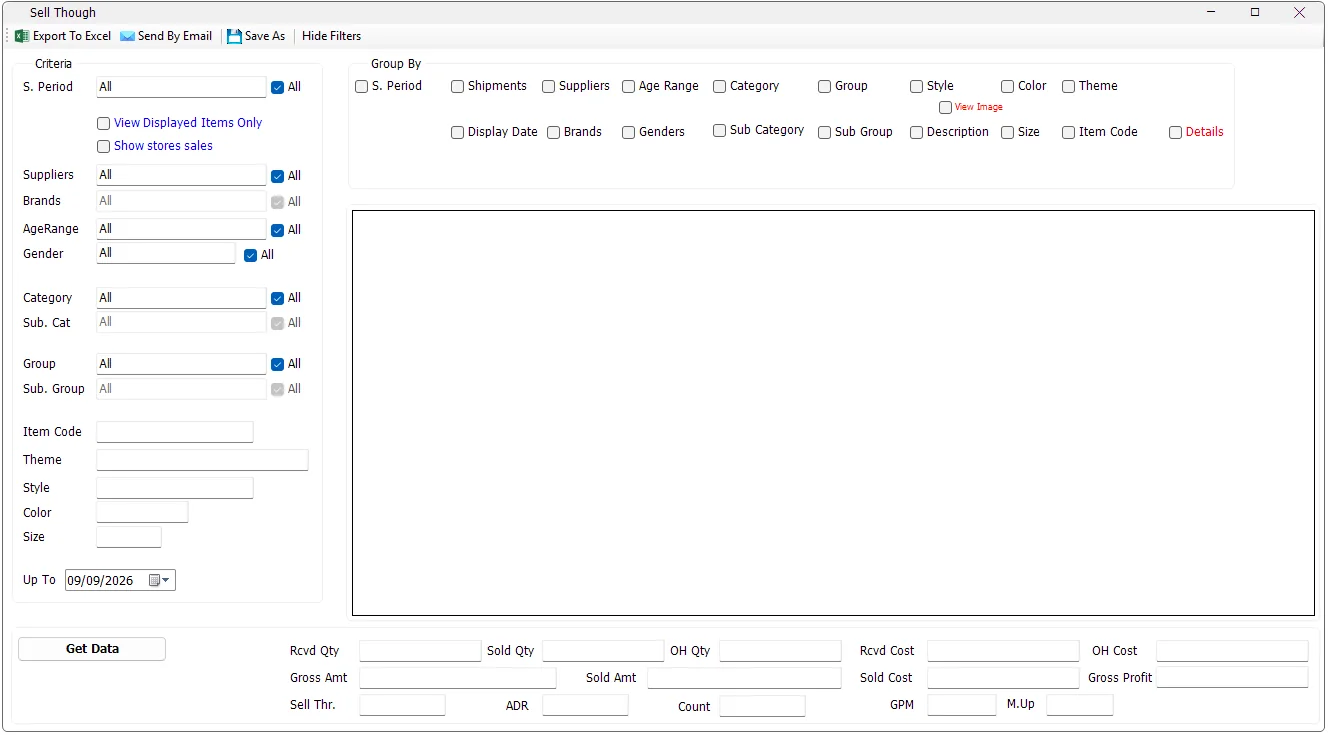Tick the Style group-by checkbox

coord(916,87)
